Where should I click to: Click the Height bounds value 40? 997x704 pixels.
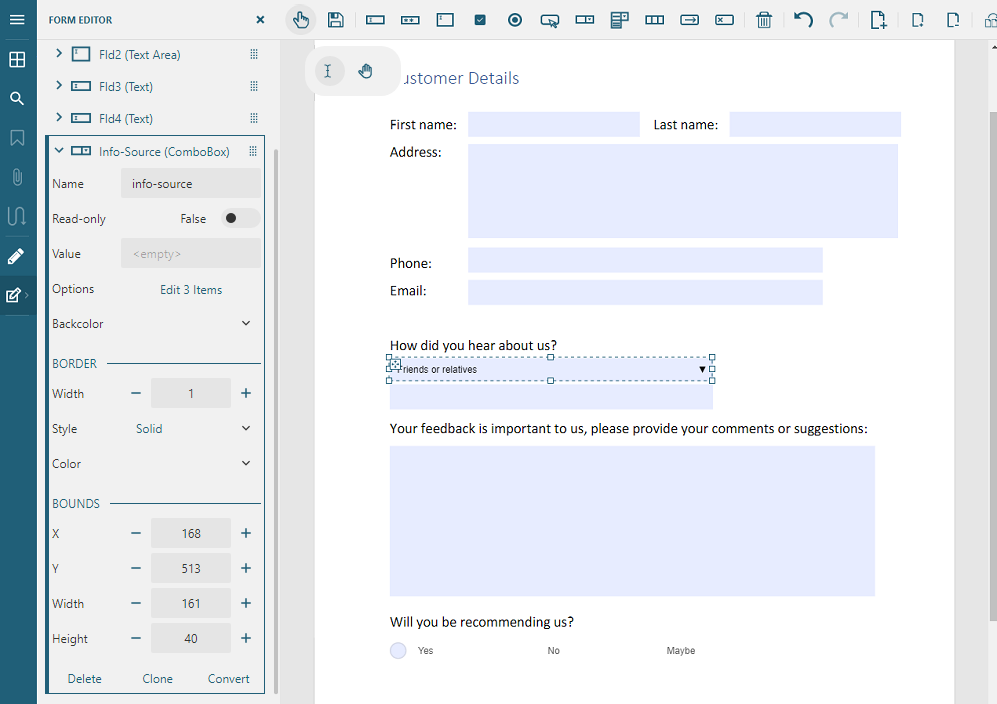pyautogui.click(x=191, y=638)
